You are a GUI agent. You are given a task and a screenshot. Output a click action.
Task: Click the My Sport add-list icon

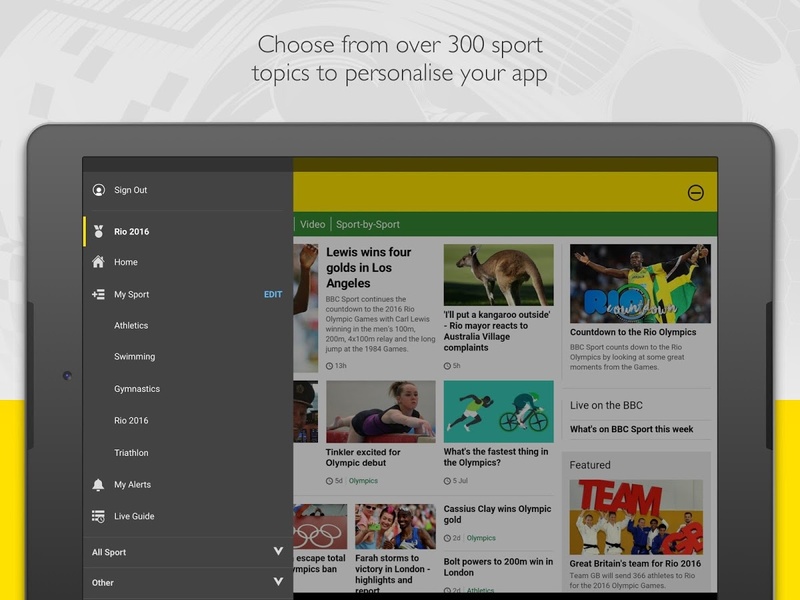click(x=98, y=294)
